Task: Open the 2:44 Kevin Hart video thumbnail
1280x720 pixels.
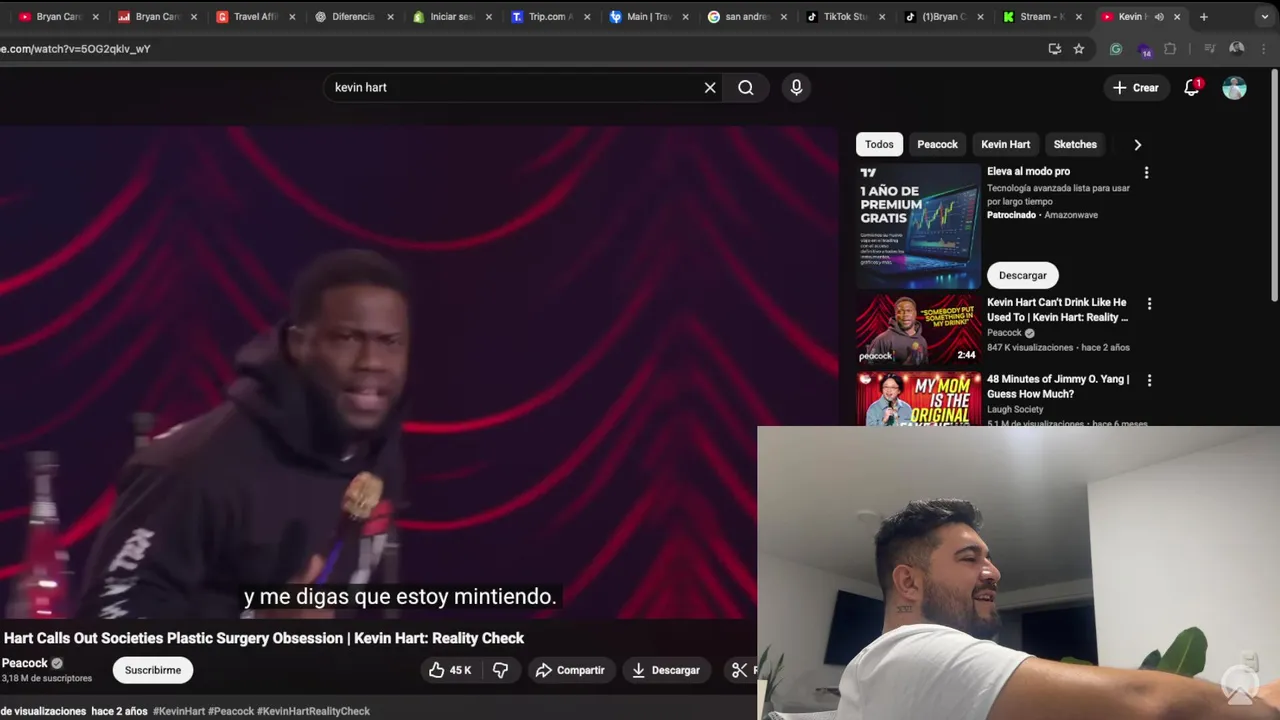Action: tap(918, 329)
